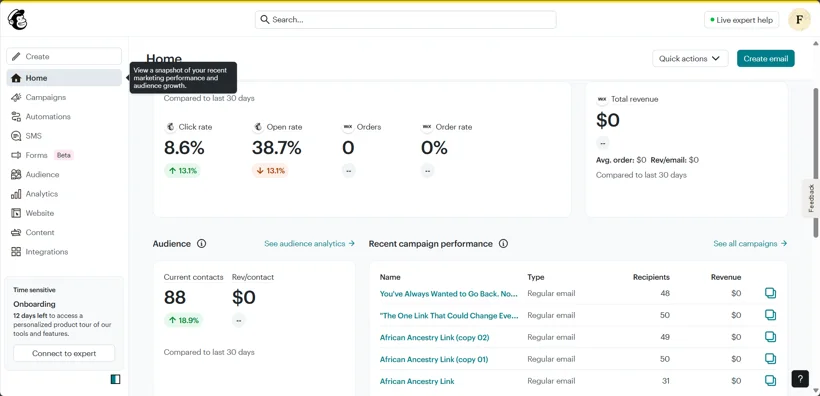Click the Website icon in sidebar
Viewport: 820px width, 396px height.
[16, 213]
